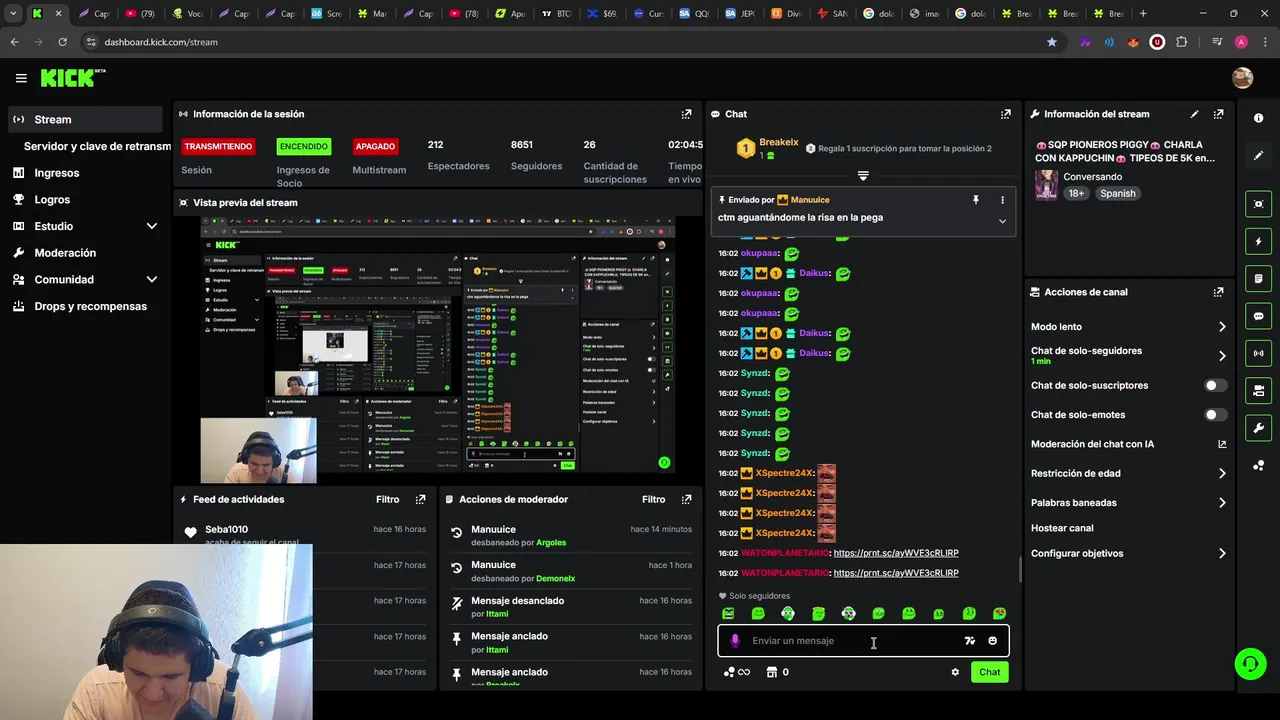Screen dimensions: 1280x720
Task: Open the hamburger menu beside the Kick logo
Action: 20,78
